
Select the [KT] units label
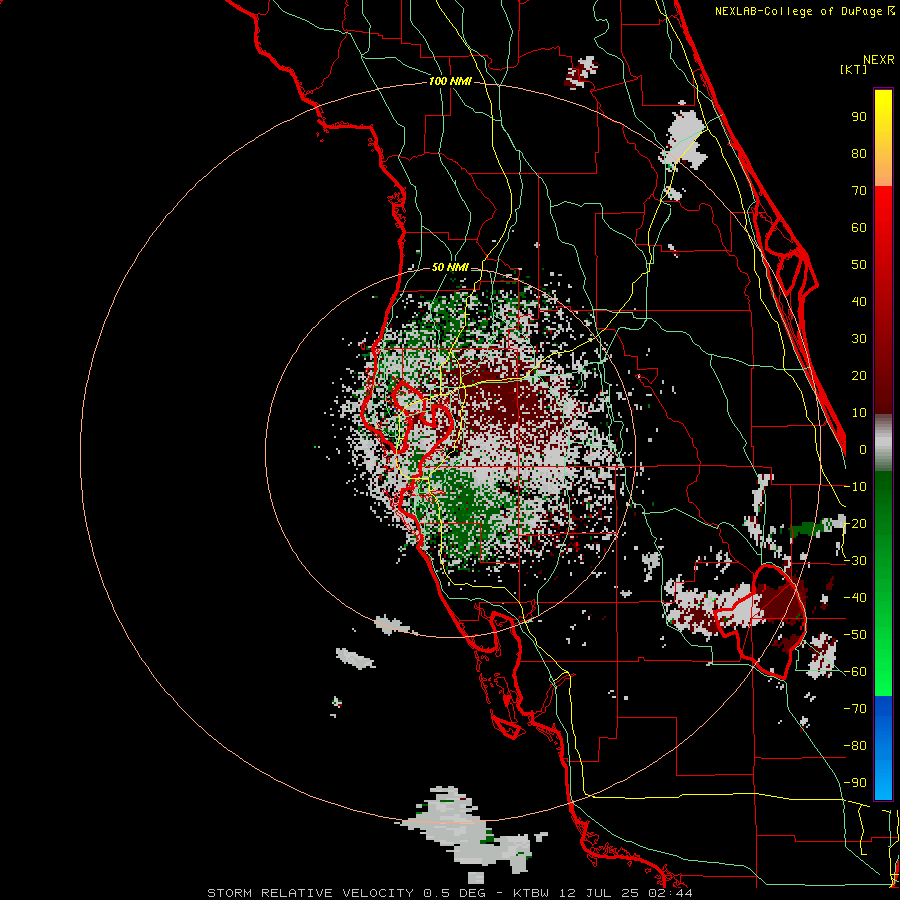coord(854,69)
